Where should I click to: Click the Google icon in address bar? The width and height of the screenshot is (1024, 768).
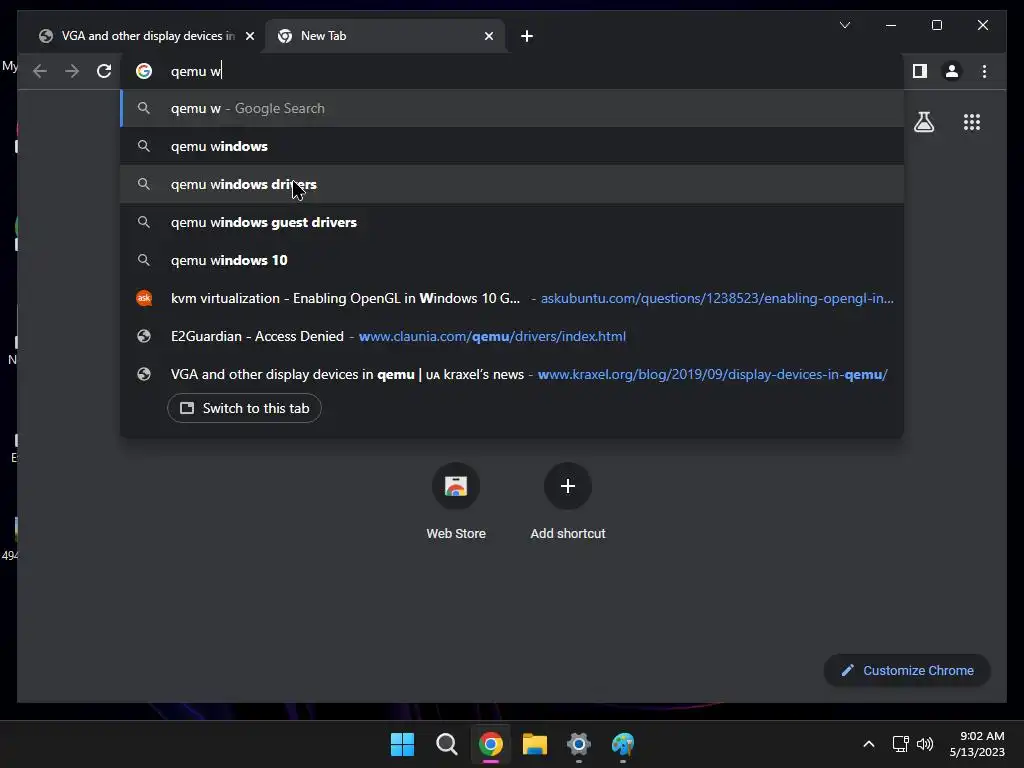[x=144, y=71]
